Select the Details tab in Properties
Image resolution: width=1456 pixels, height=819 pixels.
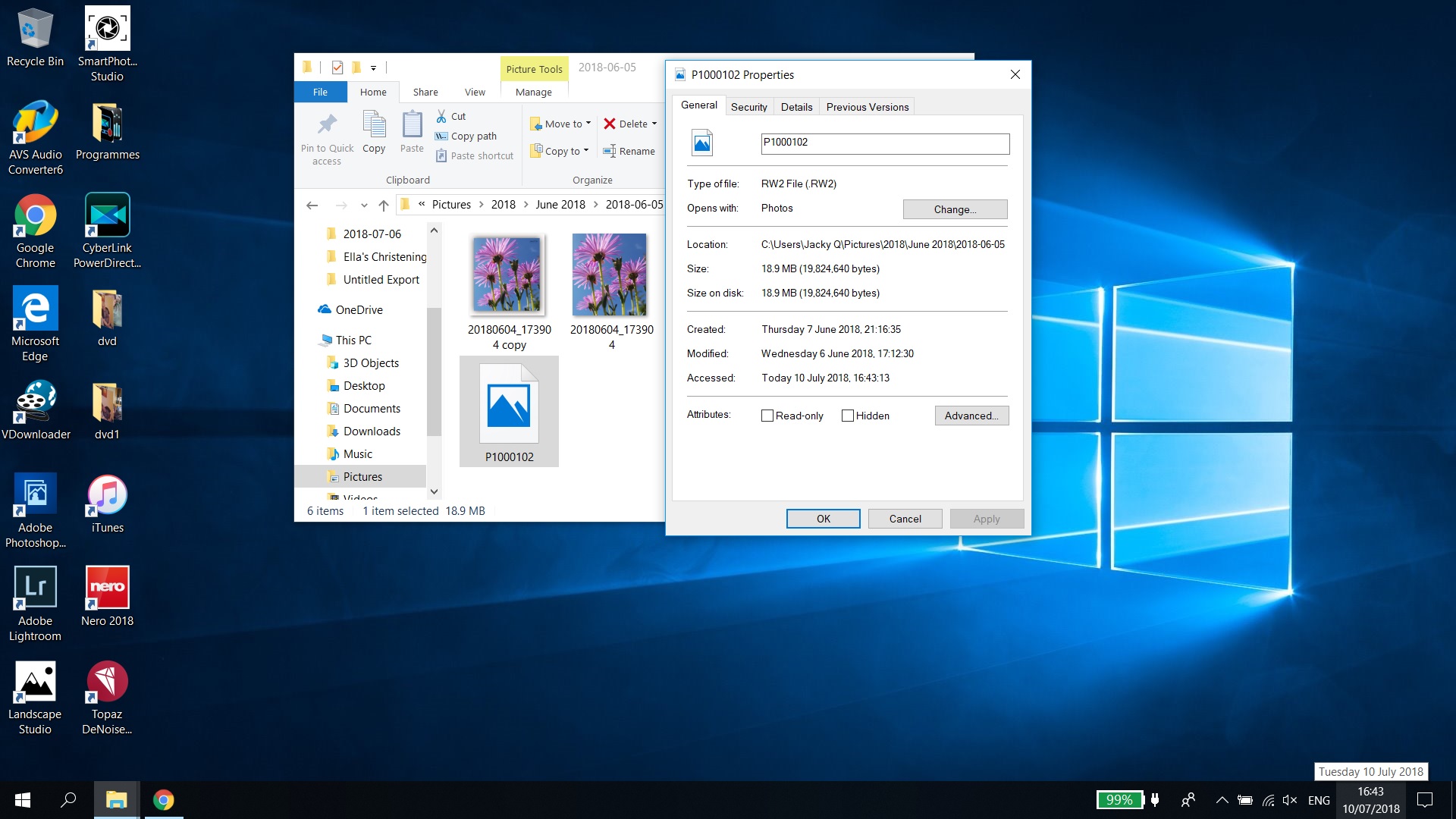(x=795, y=107)
